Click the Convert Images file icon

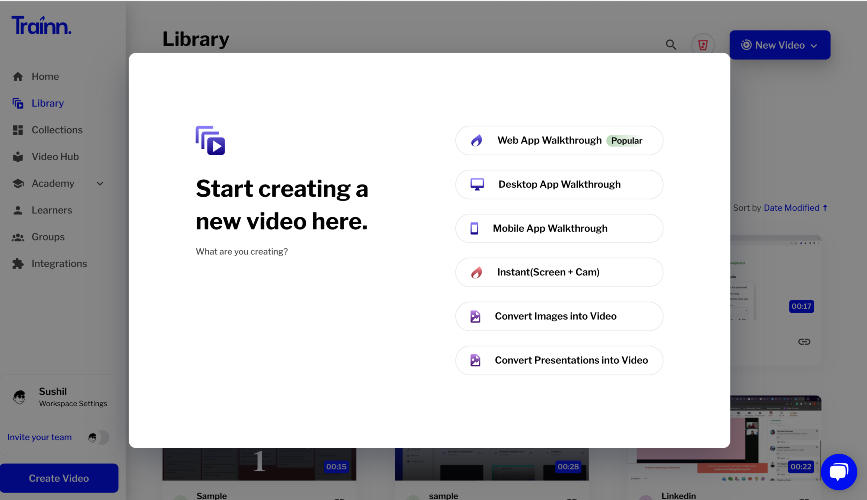(x=475, y=316)
